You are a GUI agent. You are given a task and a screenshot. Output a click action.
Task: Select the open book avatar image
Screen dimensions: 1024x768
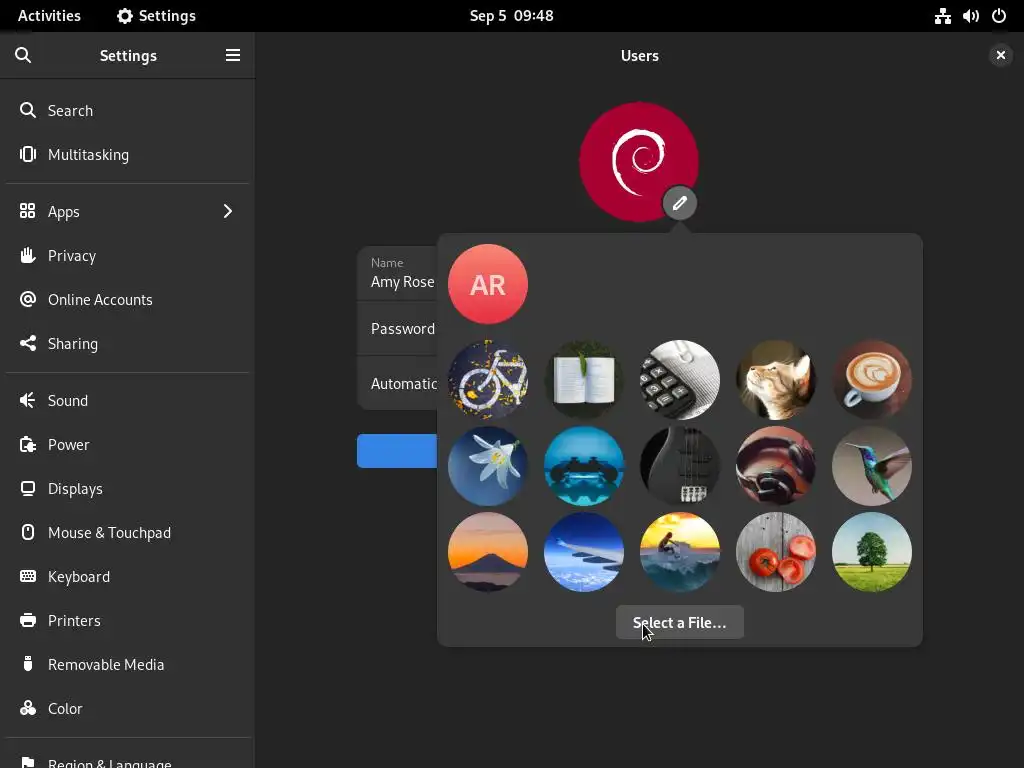pos(584,379)
